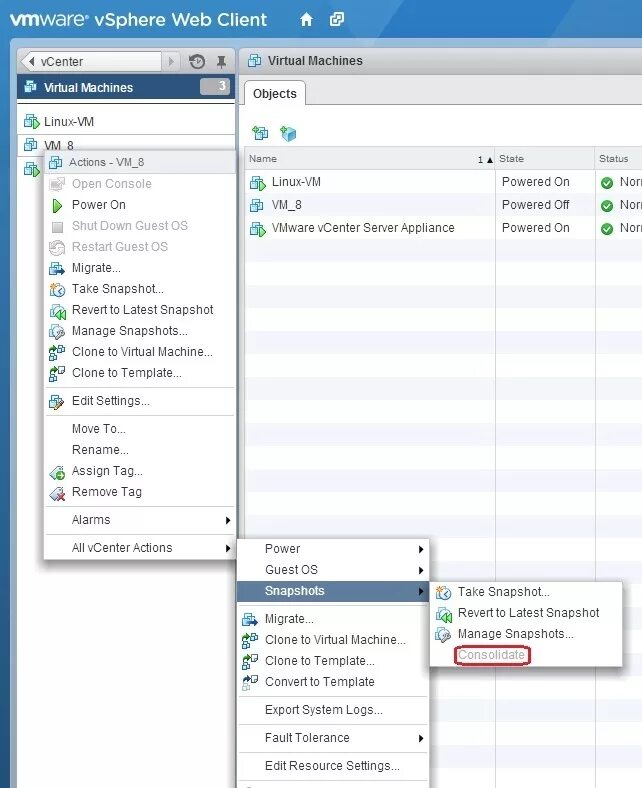
Task: Click Edit Settings icon
Action: (x=56, y=402)
